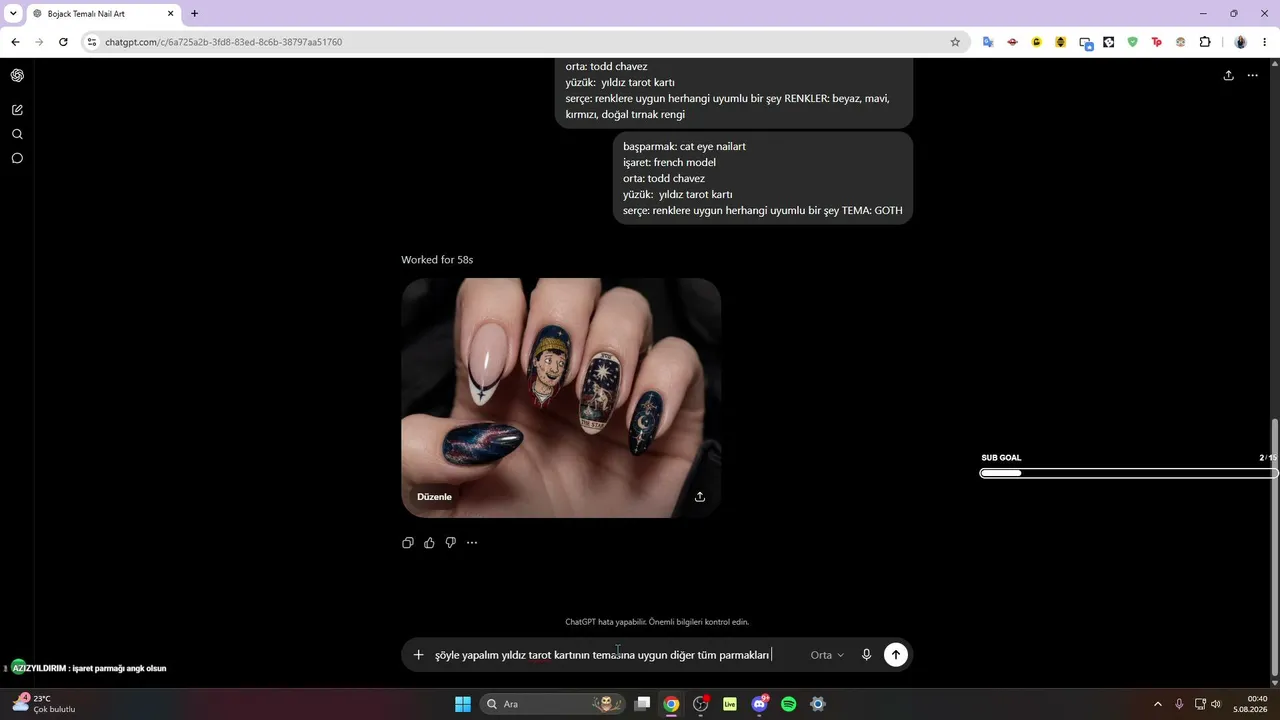Click the text 'TEMA: GOTH' message bubble
Image resolution: width=1280 pixels, height=720 pixels.
tap(763, 178)
